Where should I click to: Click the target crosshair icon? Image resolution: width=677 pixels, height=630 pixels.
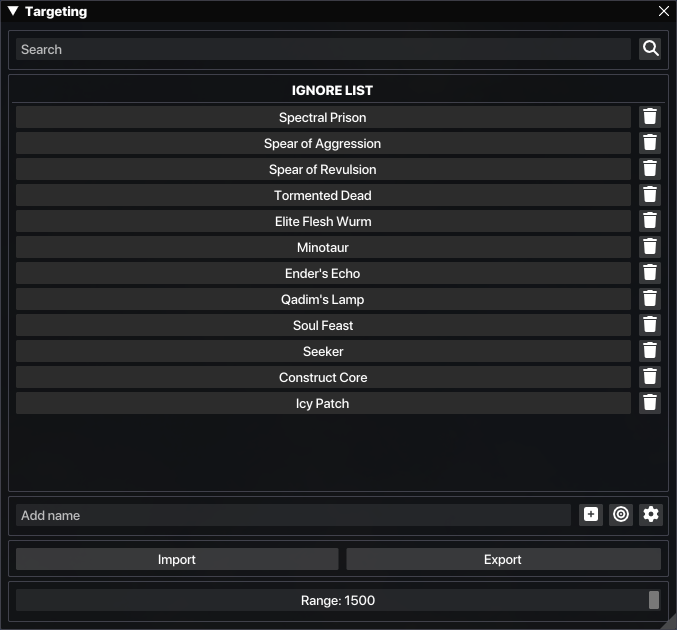click(x=621, y=515)
